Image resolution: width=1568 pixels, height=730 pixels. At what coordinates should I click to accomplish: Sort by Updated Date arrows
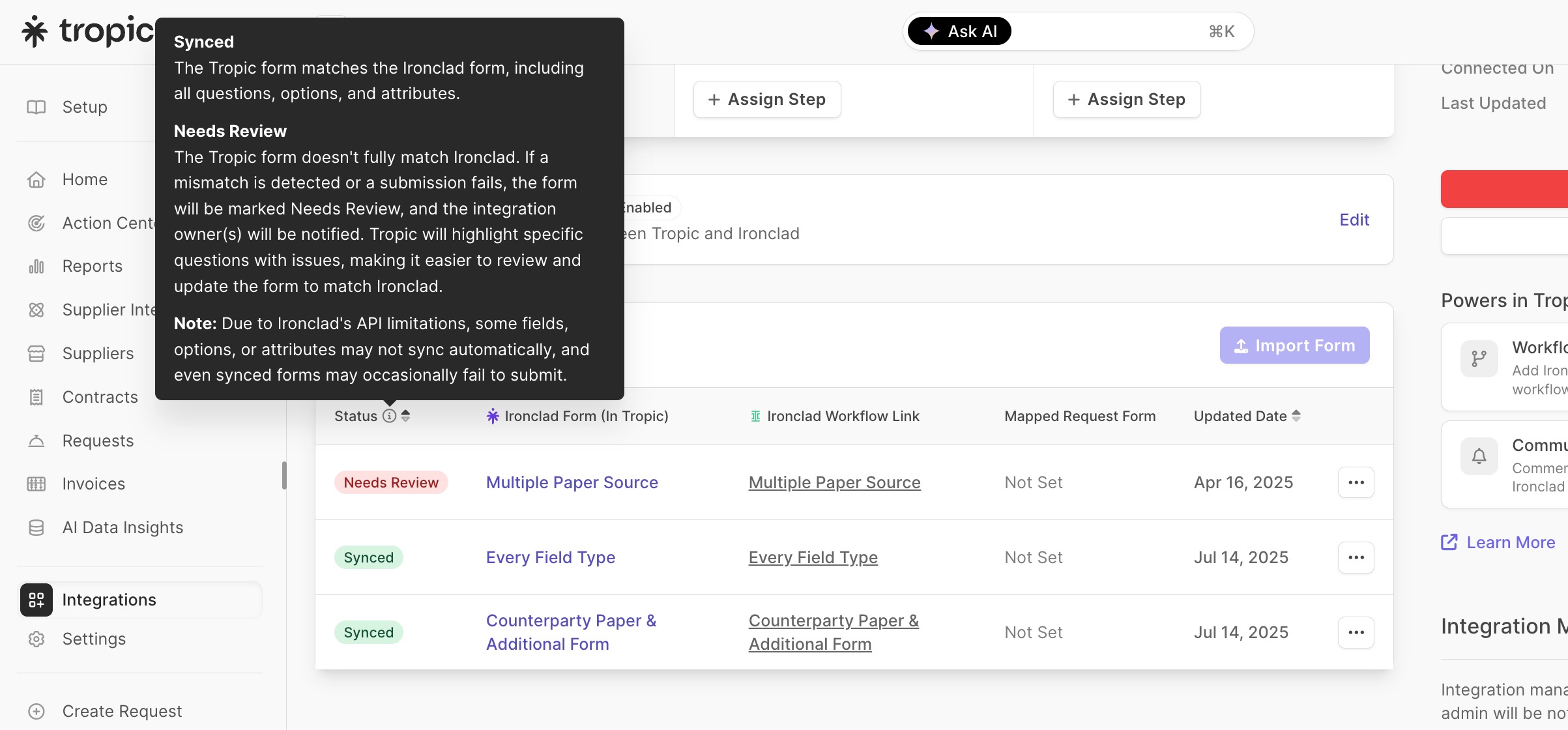(1296, 416)
